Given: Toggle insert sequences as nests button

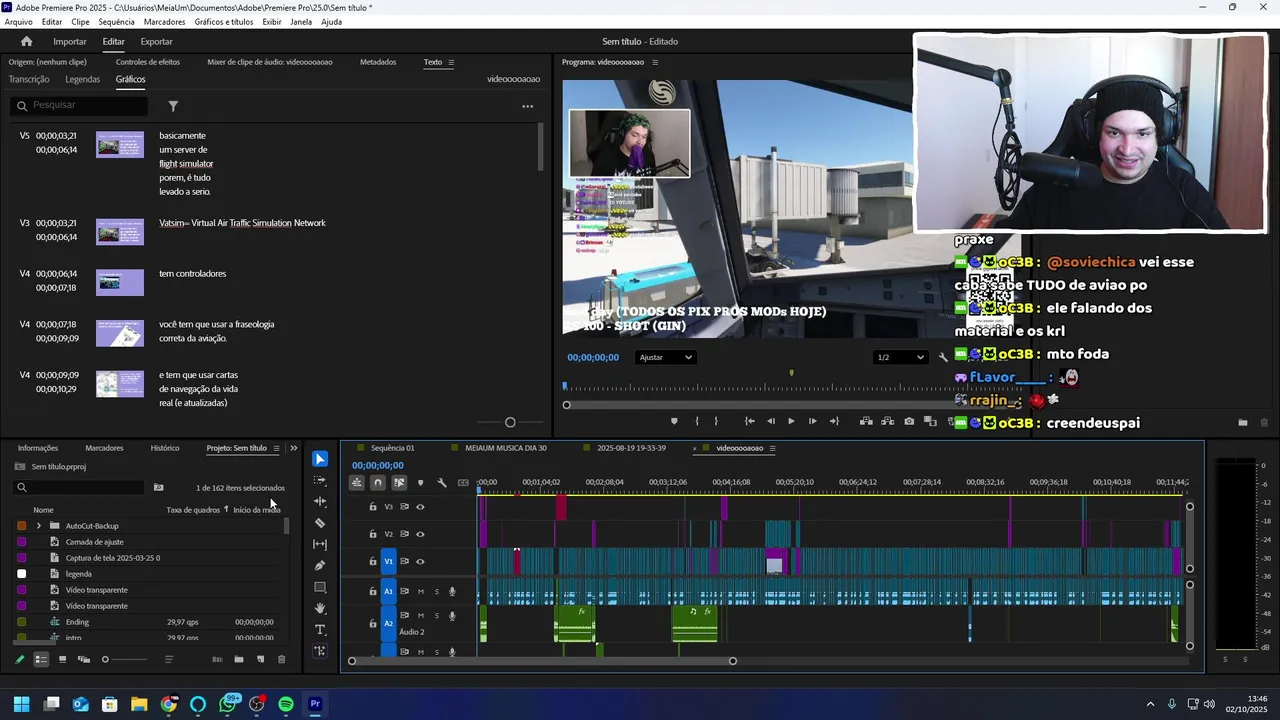Looking at the screenshot, I should coord(356,483).
